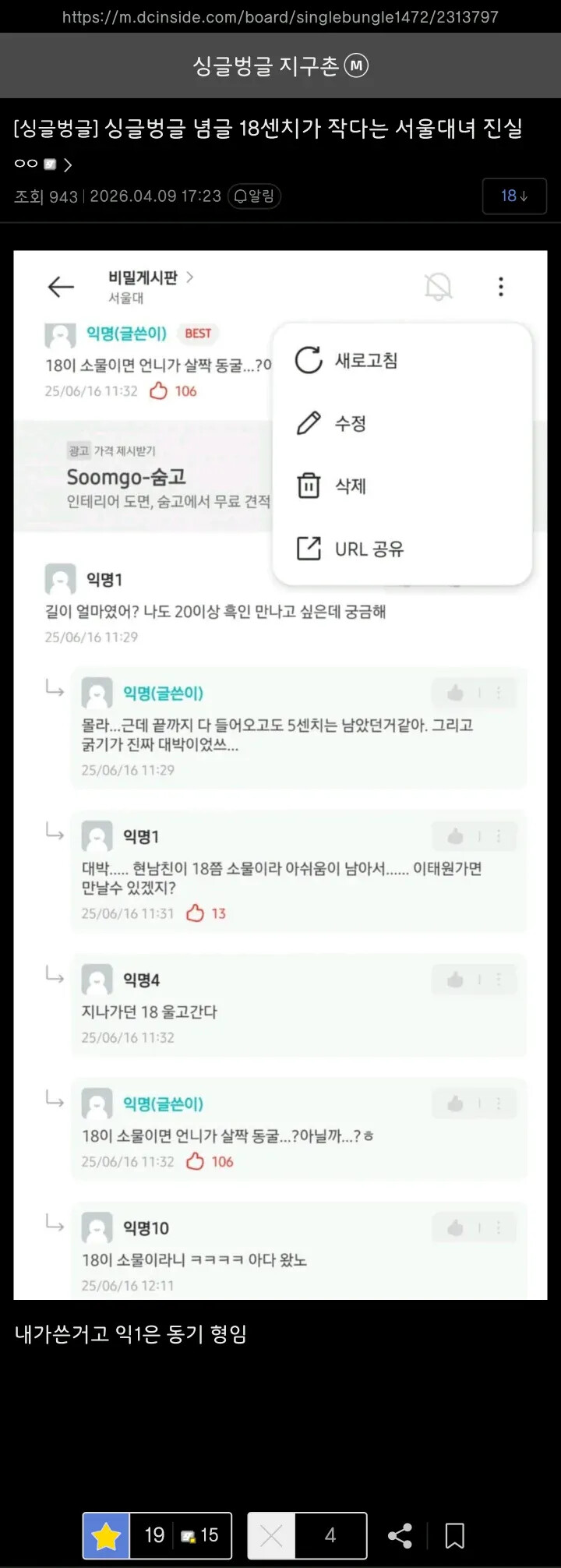Go back with the left arrow icon

[x=61, y=287]
